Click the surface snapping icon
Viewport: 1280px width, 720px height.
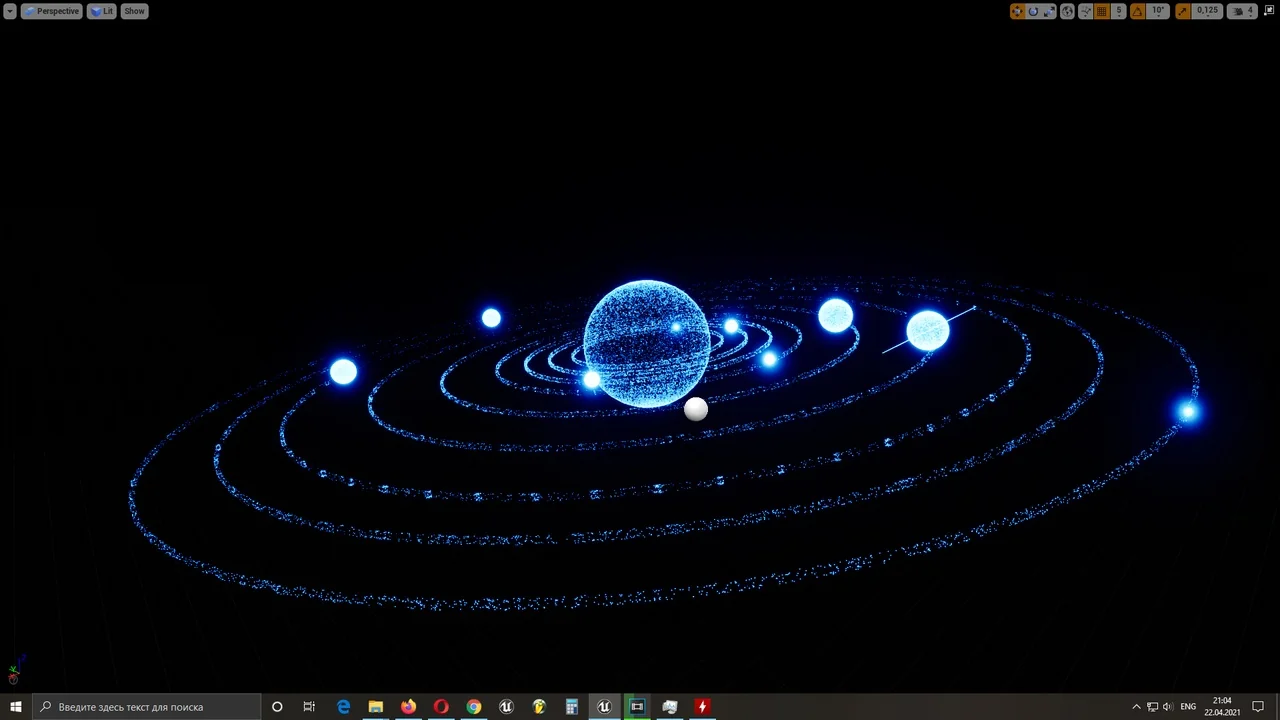tap(1086, 11)
